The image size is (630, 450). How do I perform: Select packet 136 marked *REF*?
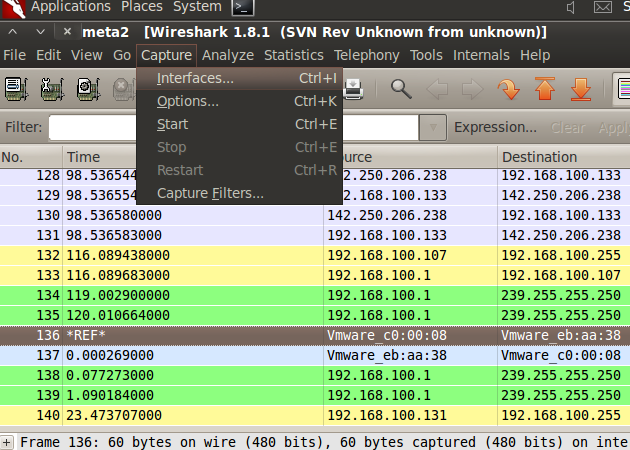315,335
